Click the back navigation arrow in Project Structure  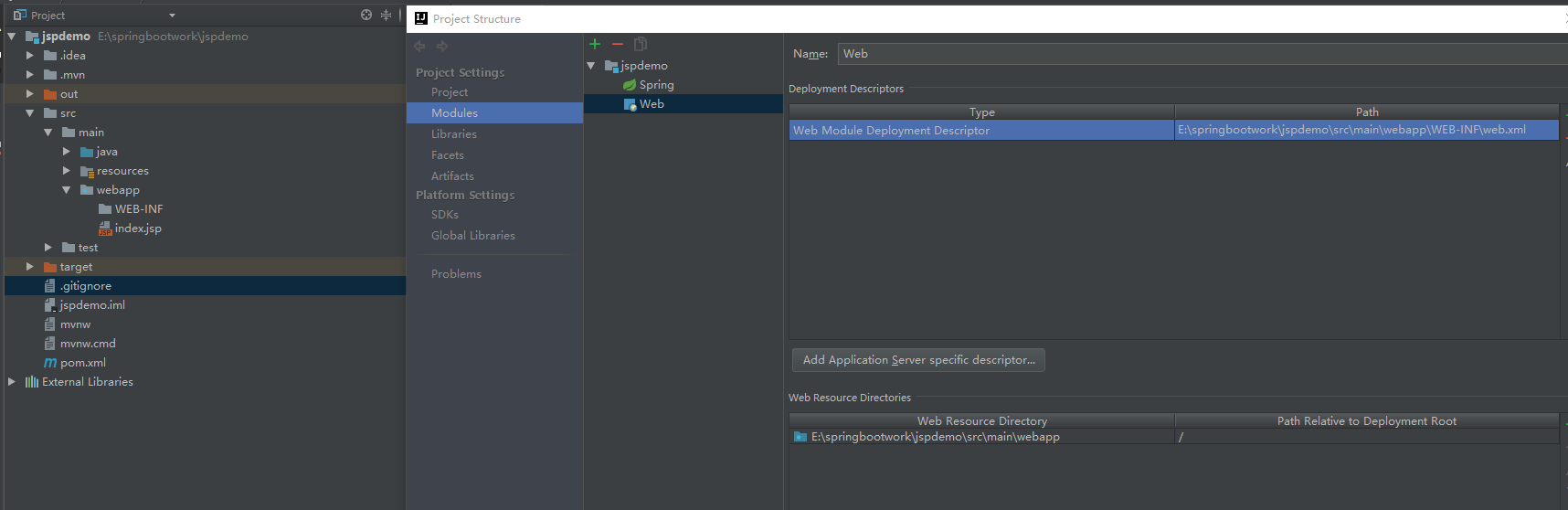click(419, 46)
